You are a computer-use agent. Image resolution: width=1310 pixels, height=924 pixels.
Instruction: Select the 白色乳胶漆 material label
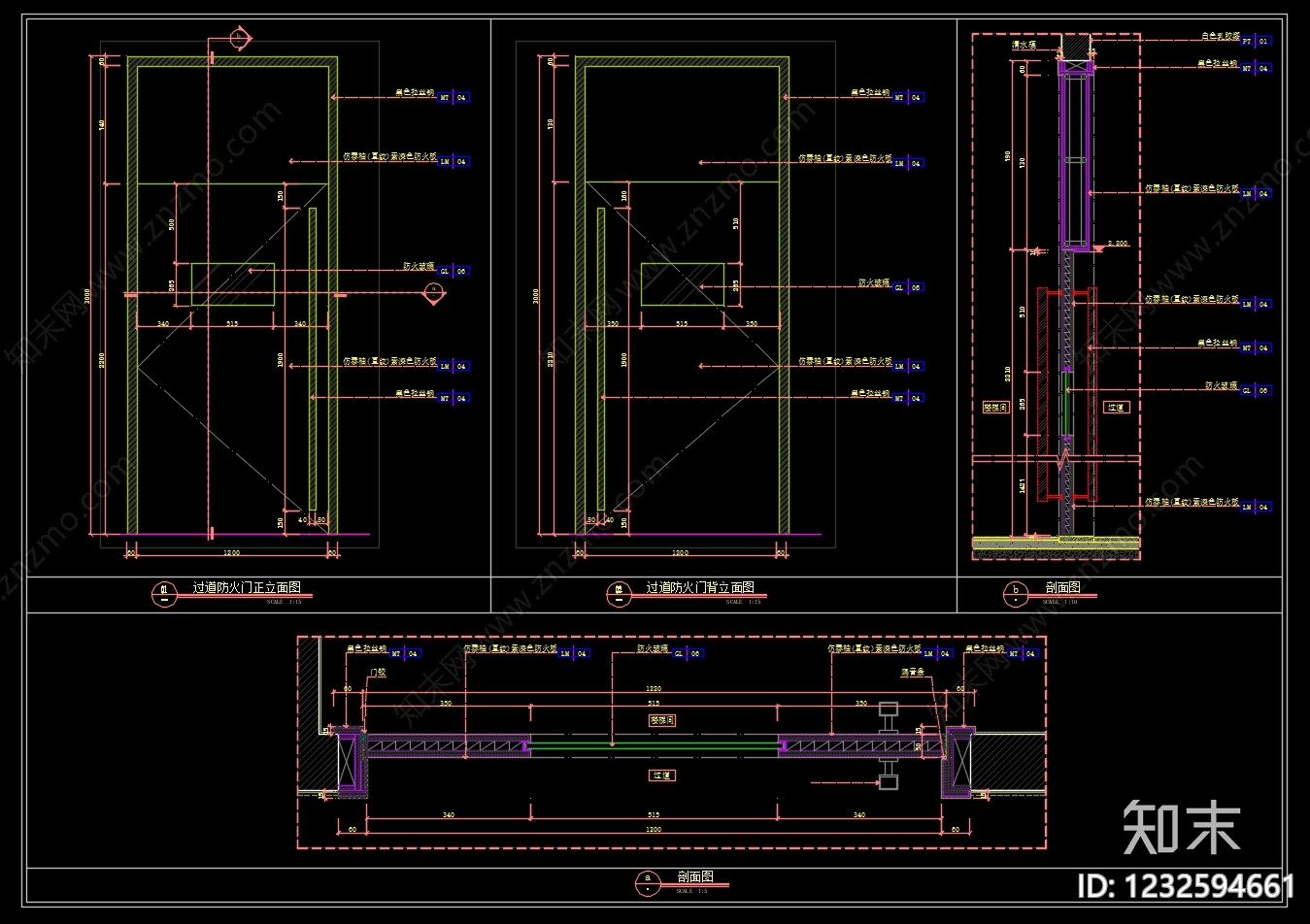pos(1221,36)
